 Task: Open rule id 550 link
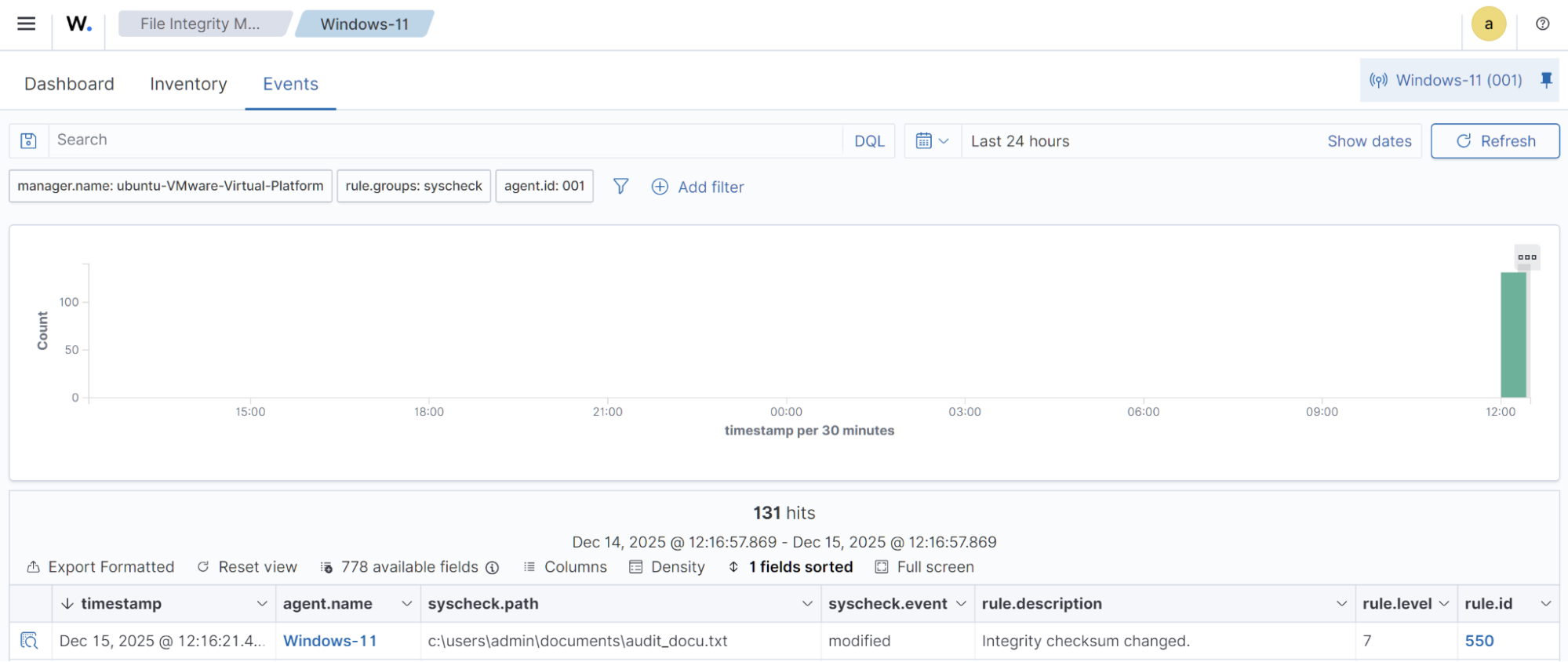pyautogui.click(x=1479, y=641)
